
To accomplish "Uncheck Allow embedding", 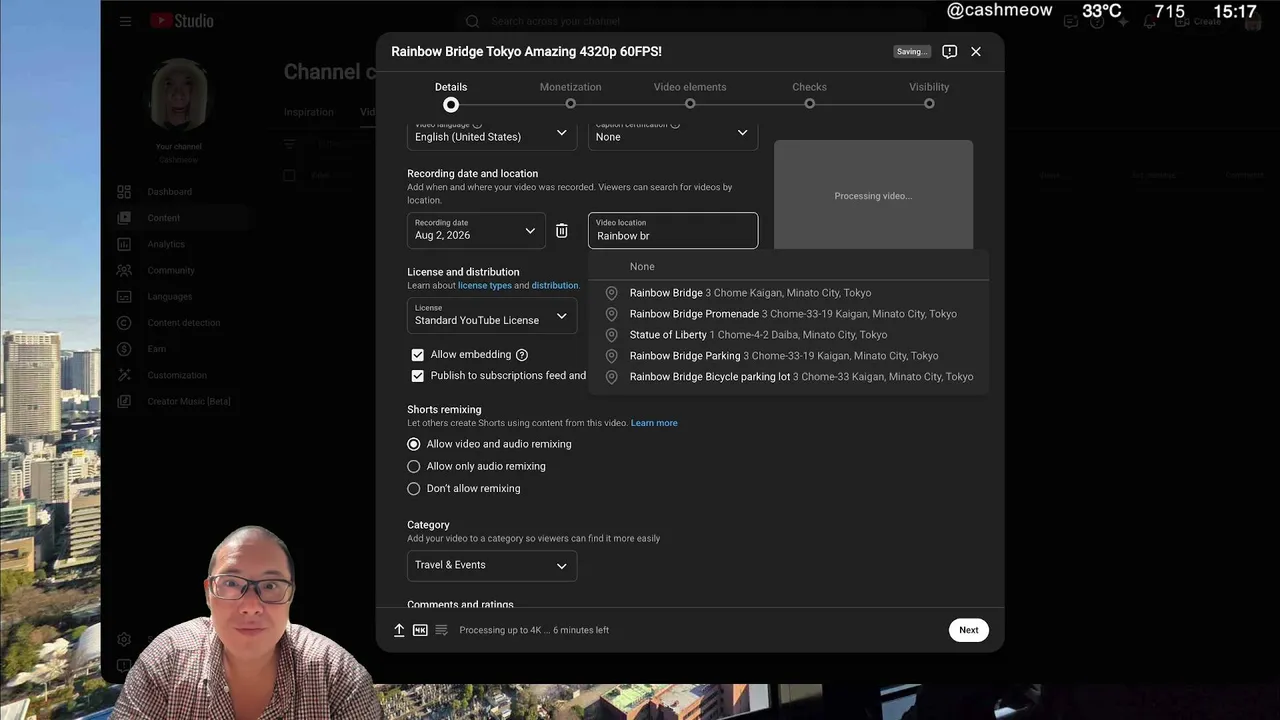I will (418, 355).
